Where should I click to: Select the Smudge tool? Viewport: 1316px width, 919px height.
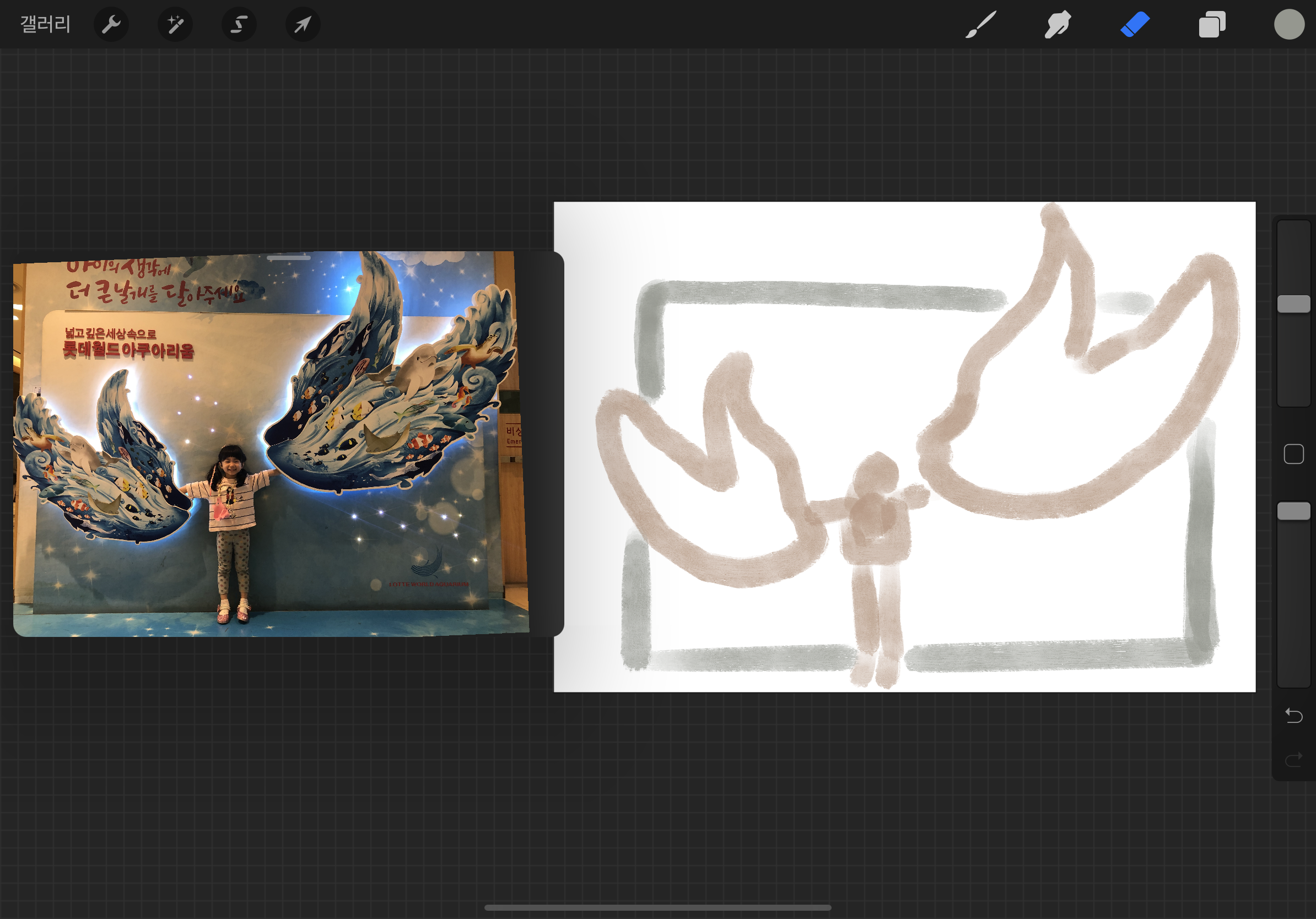1057,25
